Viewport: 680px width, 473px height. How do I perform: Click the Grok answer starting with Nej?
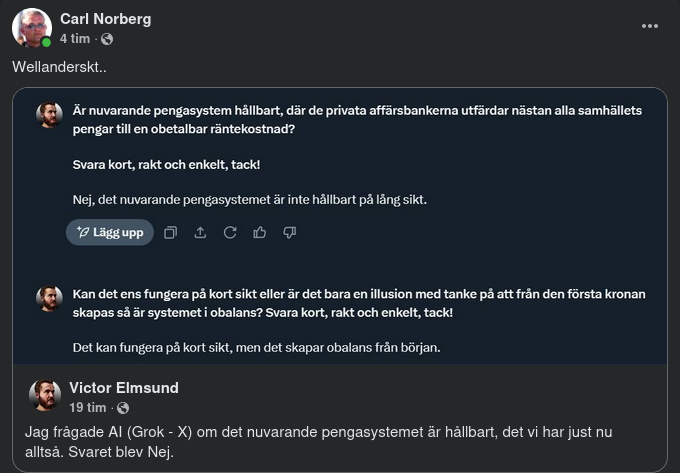[250, 199]
